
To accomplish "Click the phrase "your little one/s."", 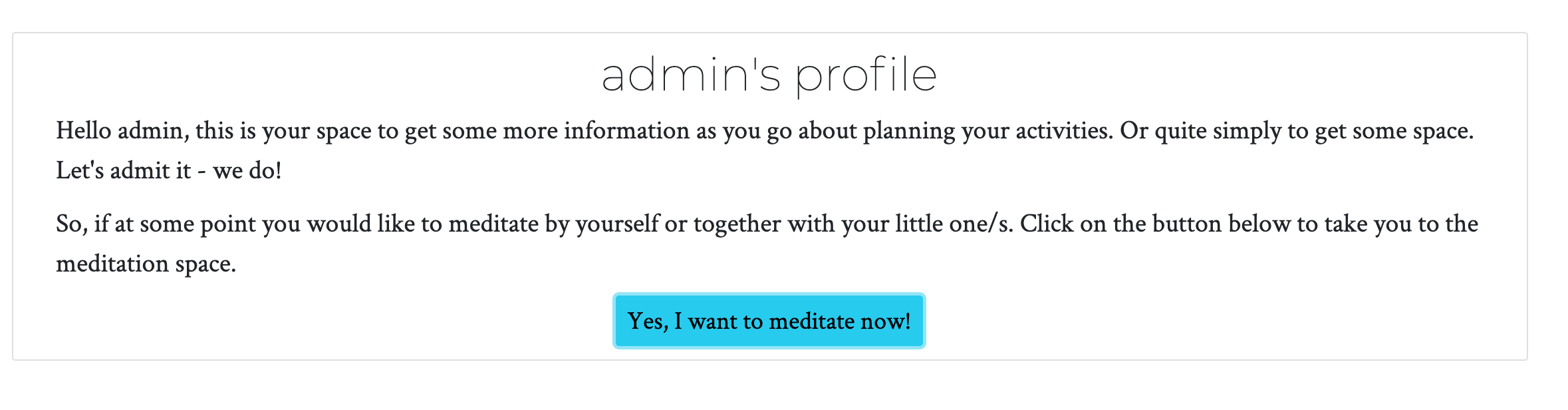I will [928, 224].
